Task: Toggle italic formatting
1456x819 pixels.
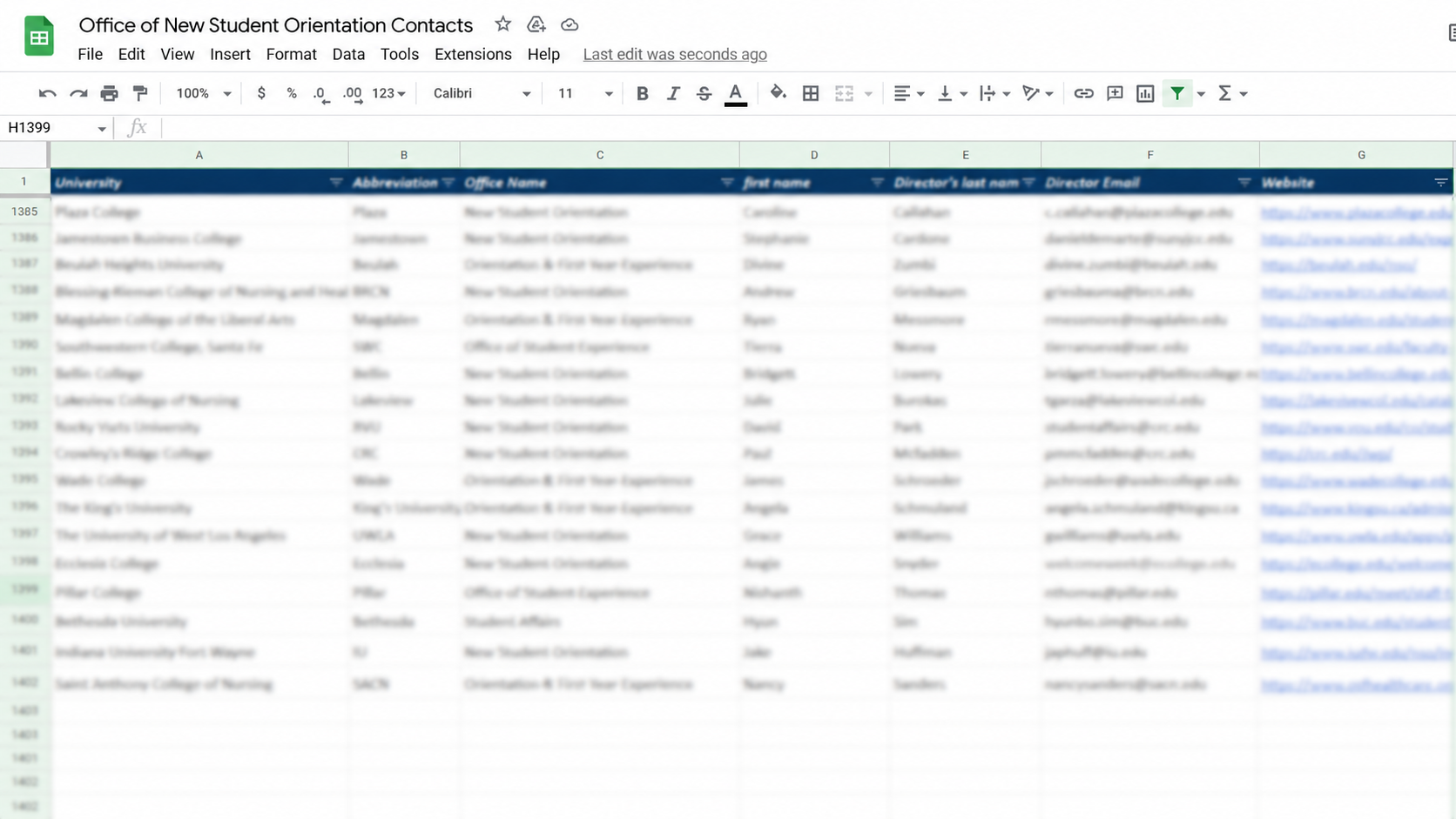Action: (x=673, y=93)
